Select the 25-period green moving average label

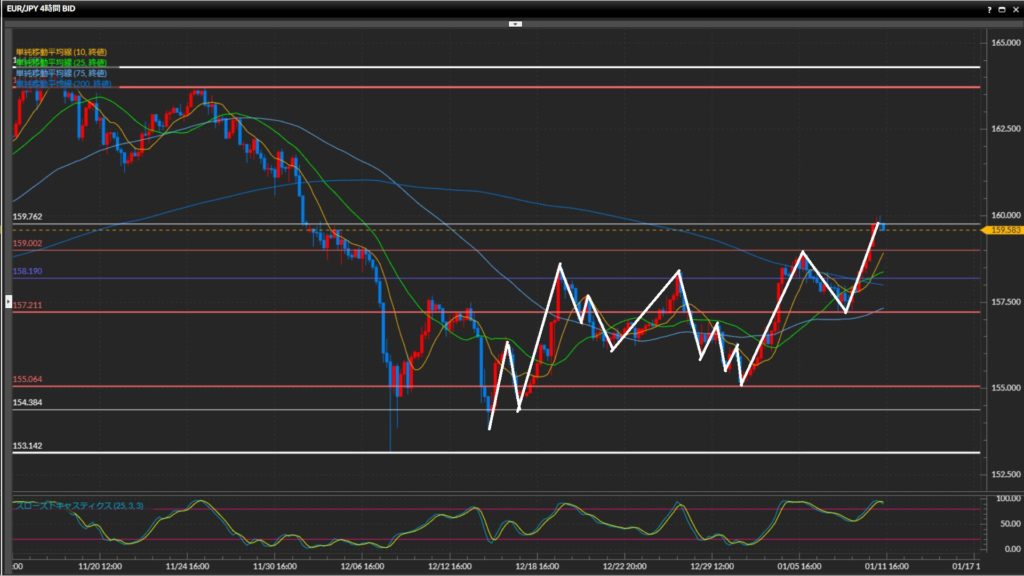61,62
